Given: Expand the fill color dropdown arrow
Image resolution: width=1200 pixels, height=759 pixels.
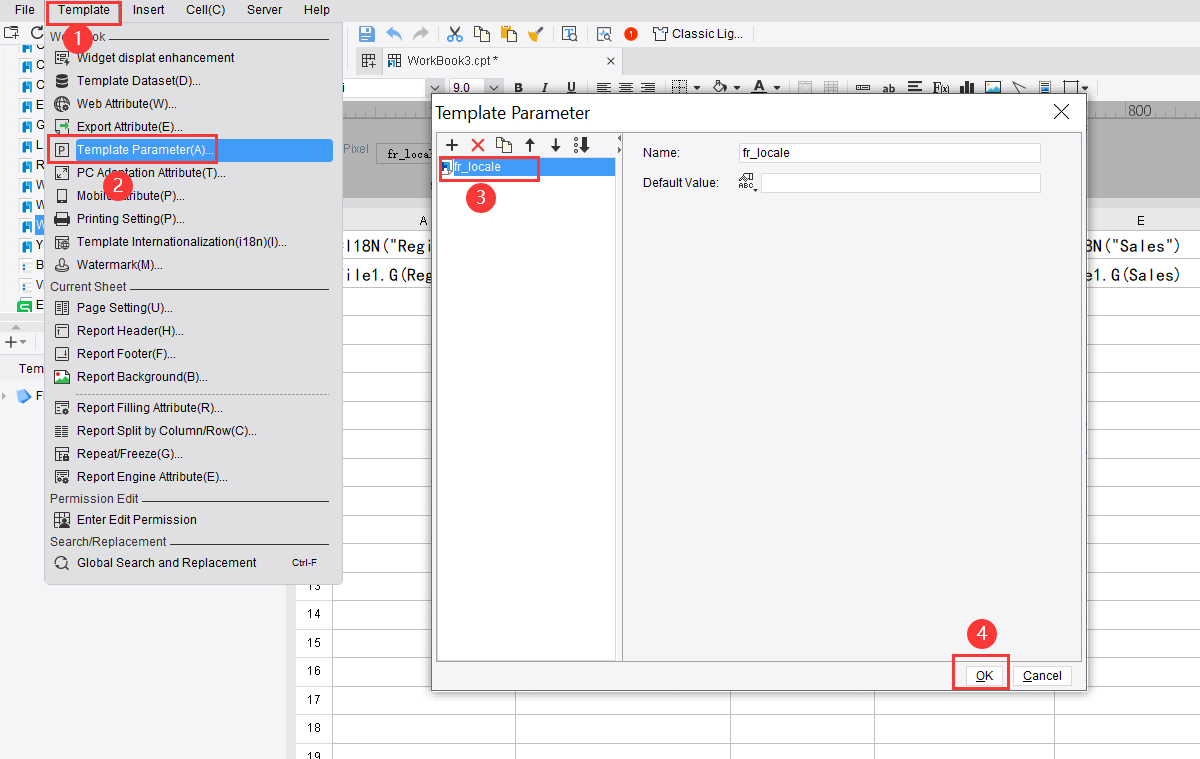Looking at the screenshot, I should tap(735, 88).
